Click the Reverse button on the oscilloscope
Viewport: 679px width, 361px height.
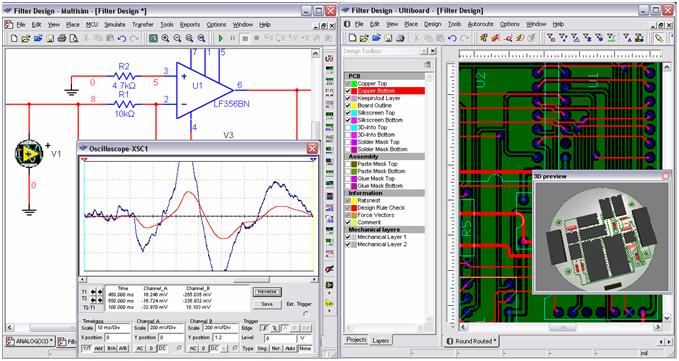(267, 292)
